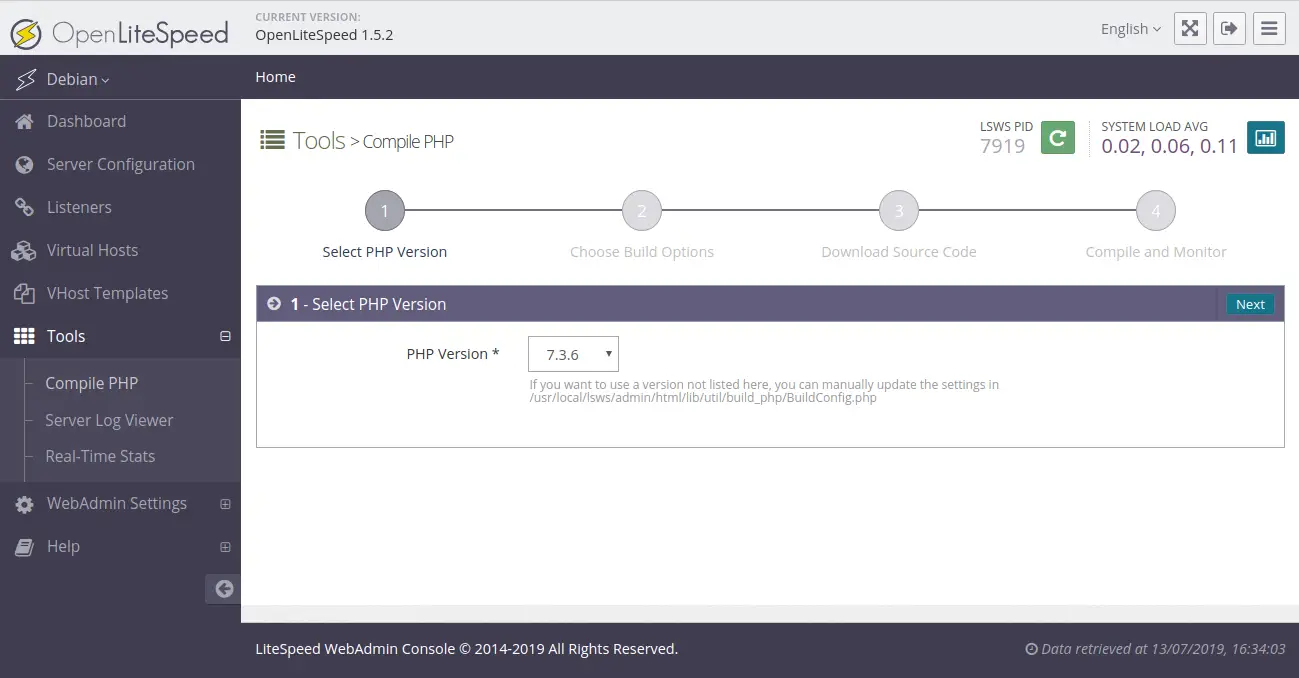
Task: Click the Next button
Action: pos(1250,304)
